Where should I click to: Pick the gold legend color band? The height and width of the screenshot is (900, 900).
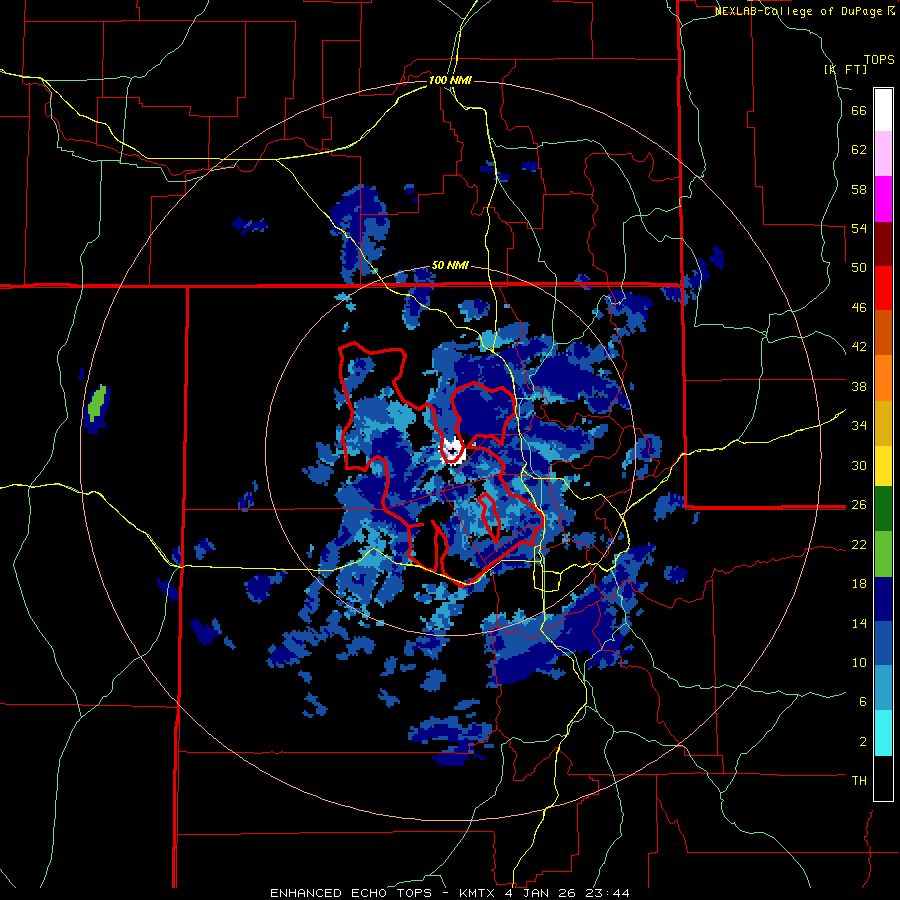[x=883, y=424]
